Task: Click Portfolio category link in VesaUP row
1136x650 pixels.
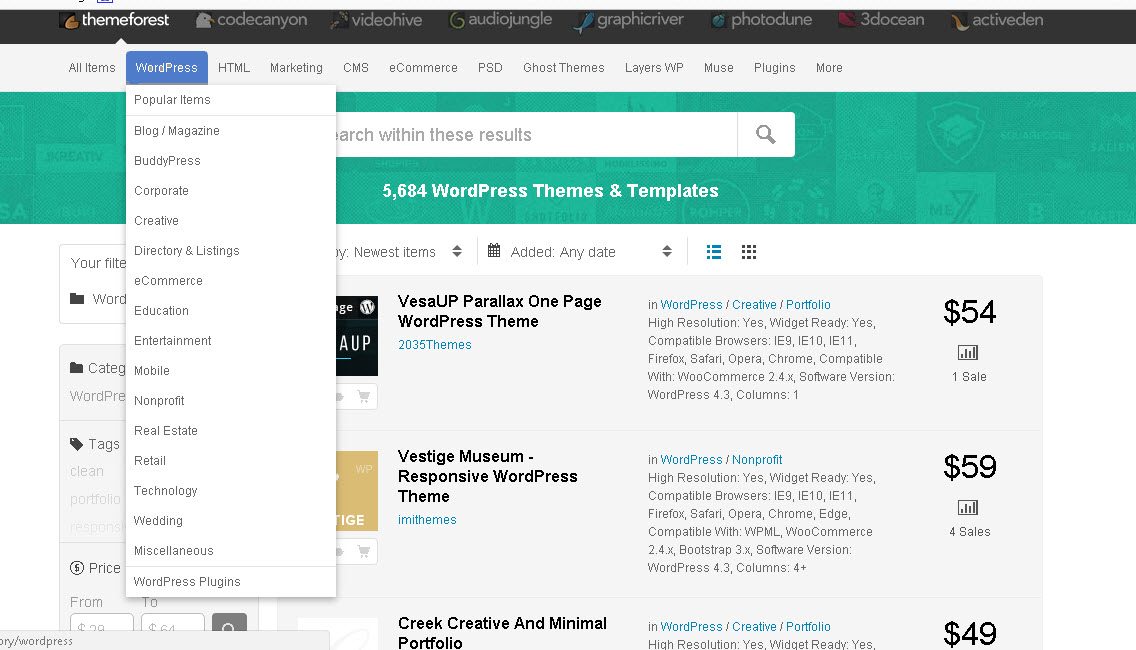Action: (809, 305)
